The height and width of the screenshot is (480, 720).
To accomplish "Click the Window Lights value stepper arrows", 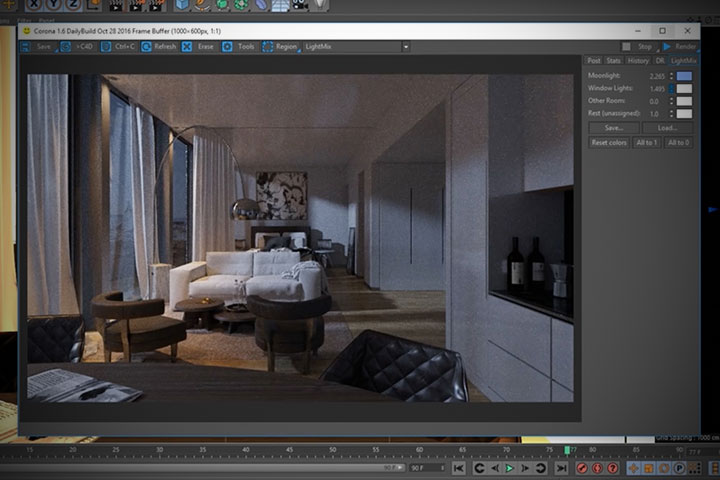I will pyautogui.click(x=671, y=89).
